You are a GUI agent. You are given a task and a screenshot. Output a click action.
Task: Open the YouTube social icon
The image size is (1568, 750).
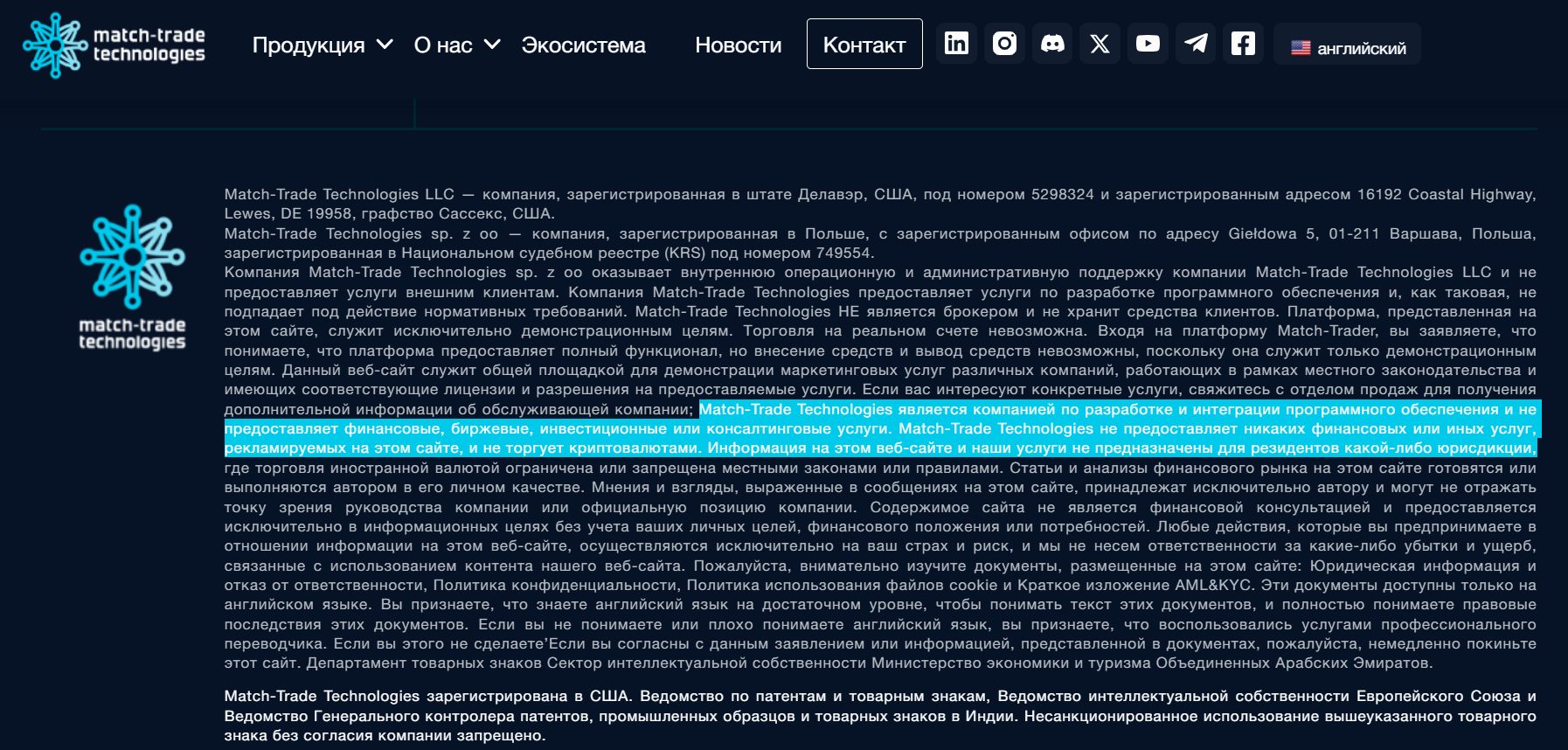point(1148,44)
